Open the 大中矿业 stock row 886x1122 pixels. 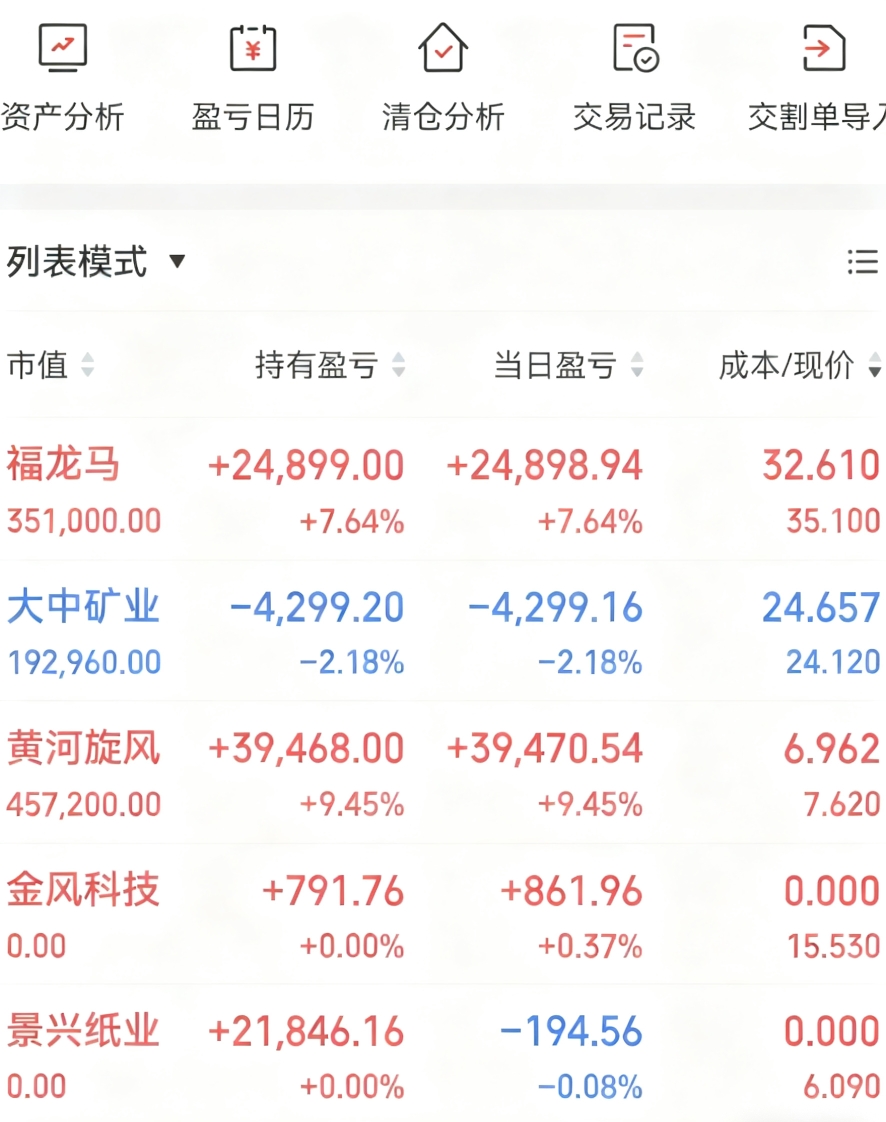pyautogui.click(x=83, y=607)
